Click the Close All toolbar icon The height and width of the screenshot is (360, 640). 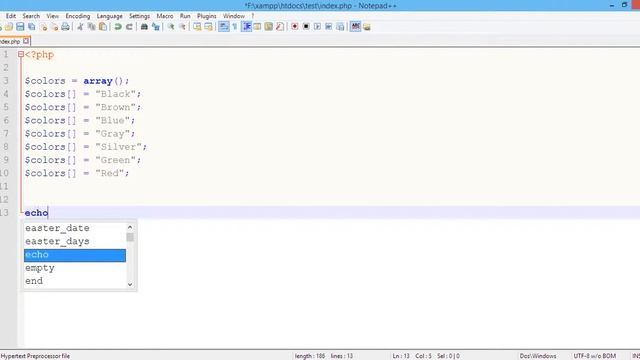(54, 27)
